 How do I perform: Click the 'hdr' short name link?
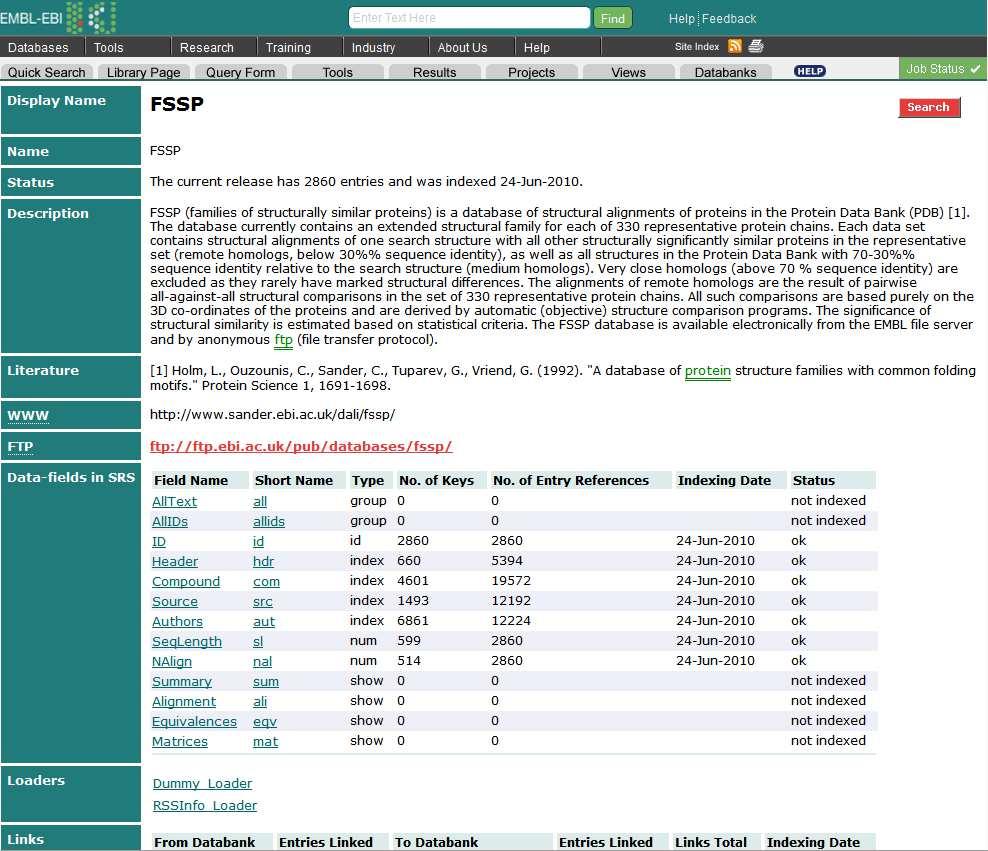263,561
